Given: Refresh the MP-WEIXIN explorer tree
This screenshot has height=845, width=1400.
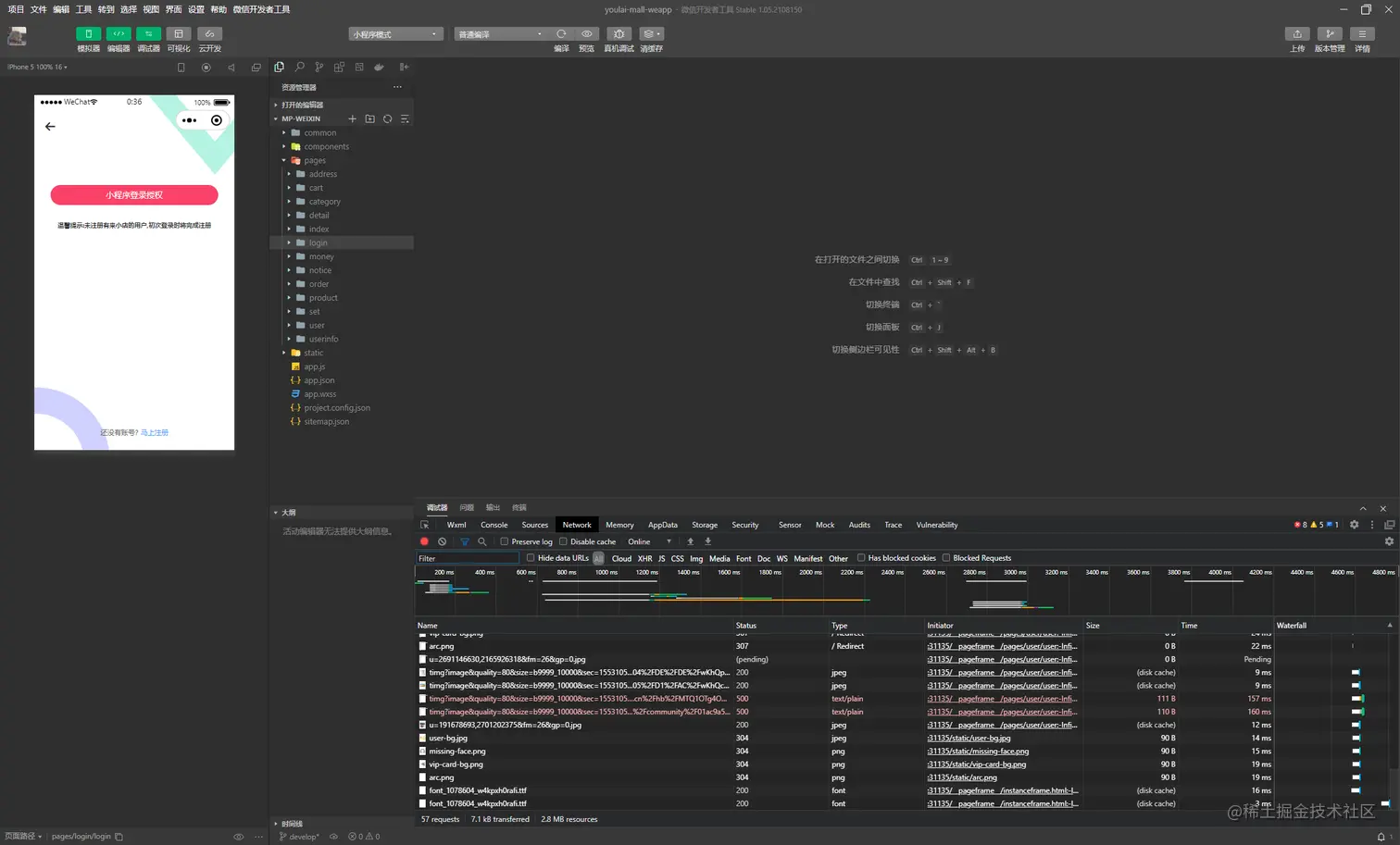Looking at the screenshot, I should (x=387, y=118).
